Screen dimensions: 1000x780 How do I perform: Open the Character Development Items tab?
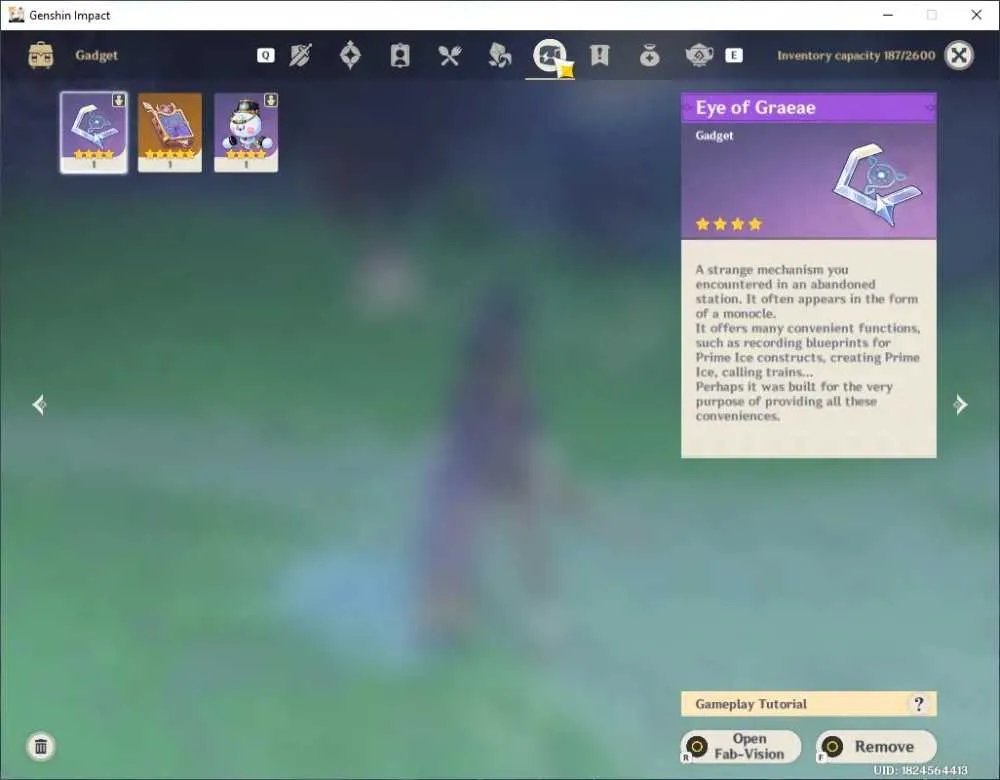point(400,55)
